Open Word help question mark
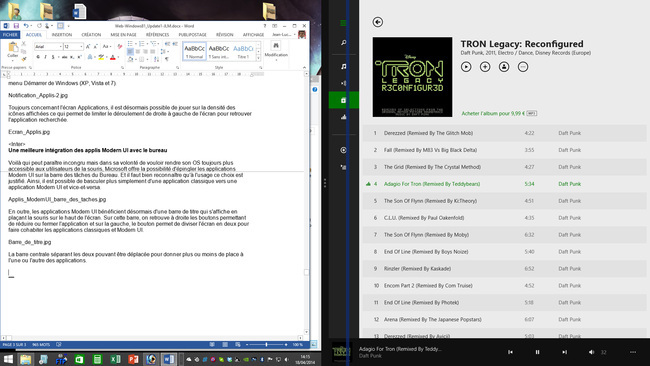 tap(265, 26)
